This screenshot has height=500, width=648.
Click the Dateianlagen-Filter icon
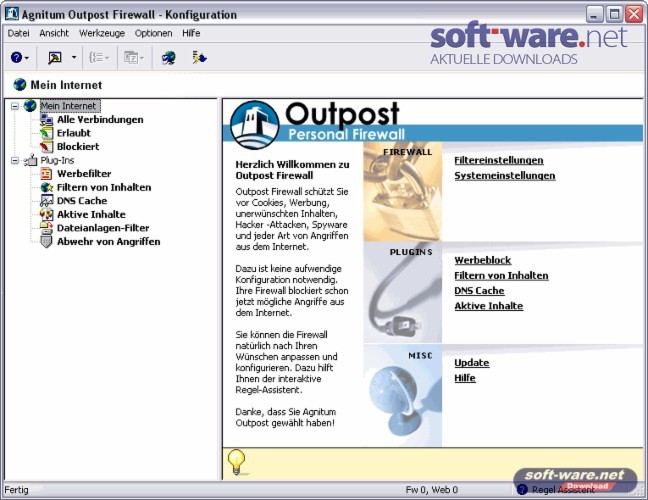tap(46, 228)
